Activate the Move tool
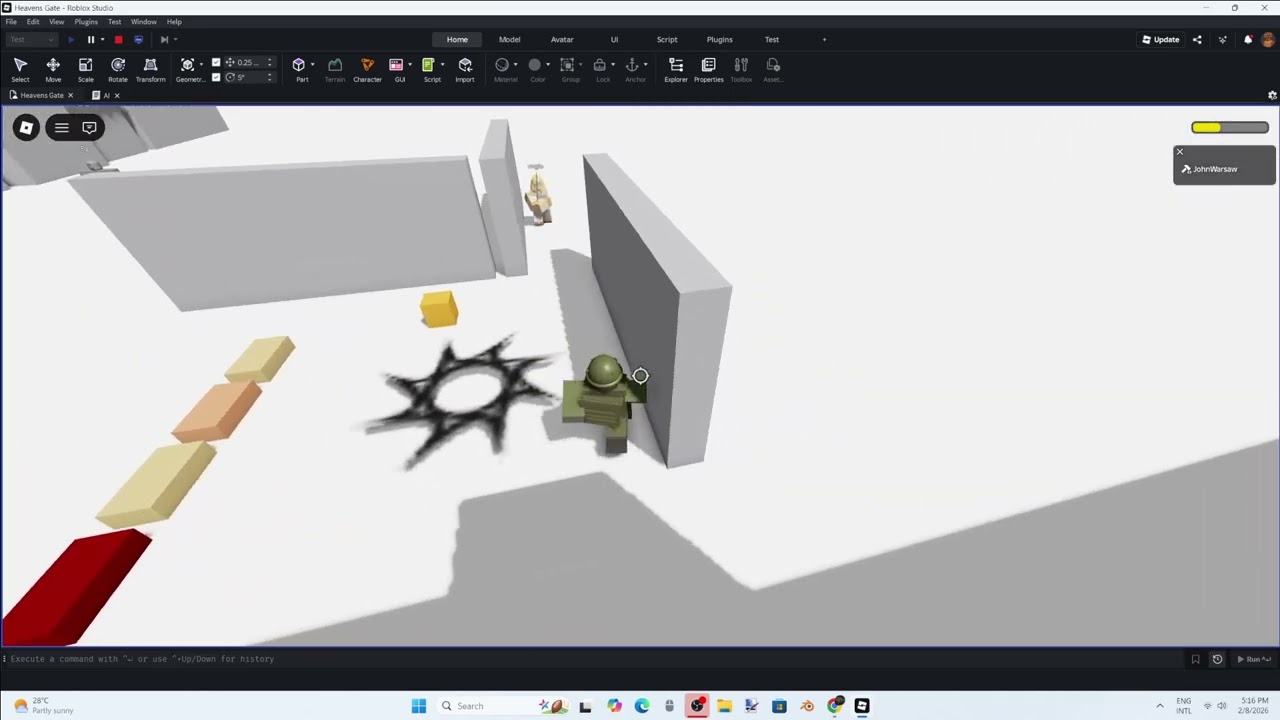This screenshot has width=1280, height=720. [53, 69]
